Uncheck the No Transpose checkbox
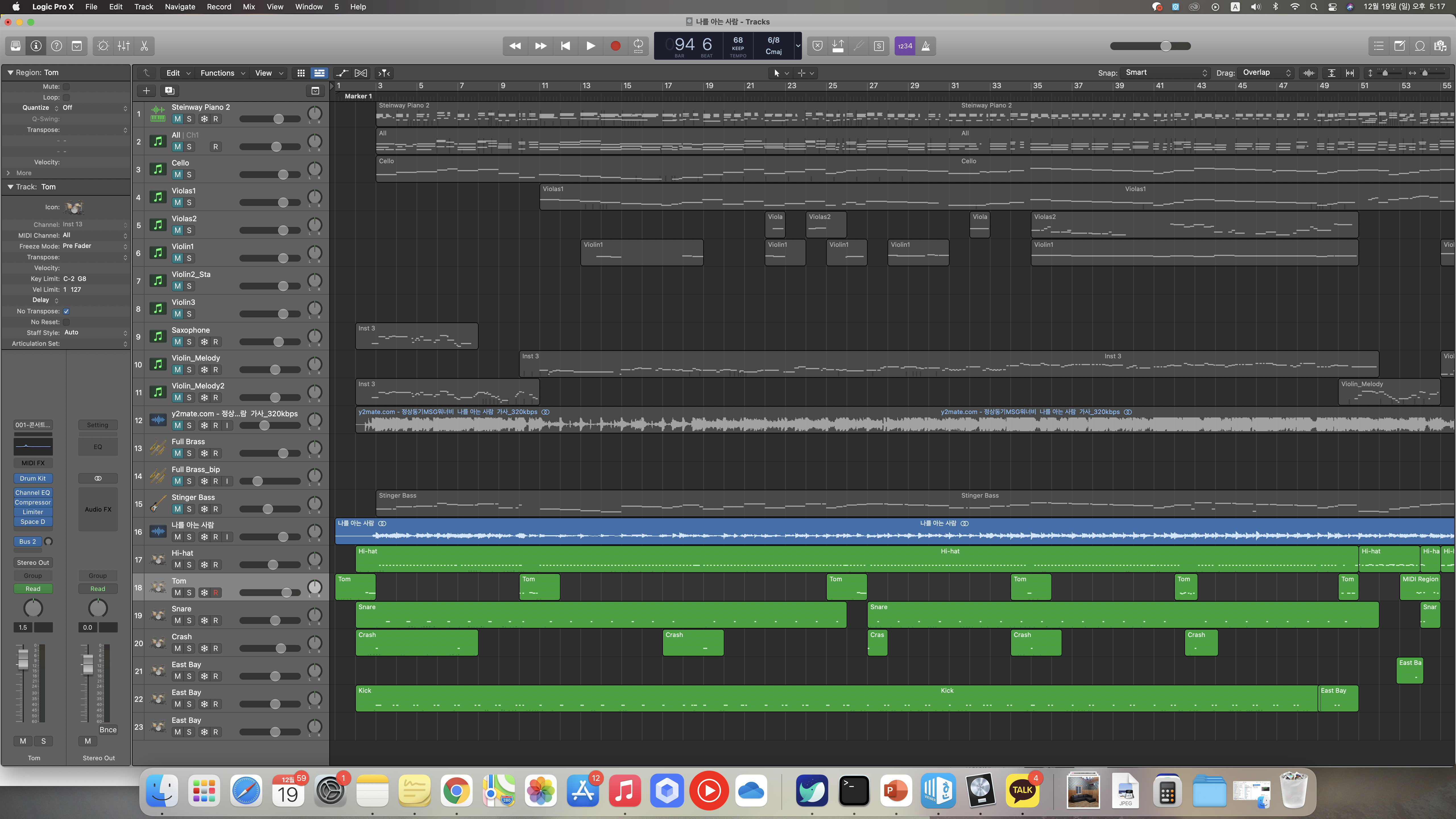 click(x=66, y=311)
